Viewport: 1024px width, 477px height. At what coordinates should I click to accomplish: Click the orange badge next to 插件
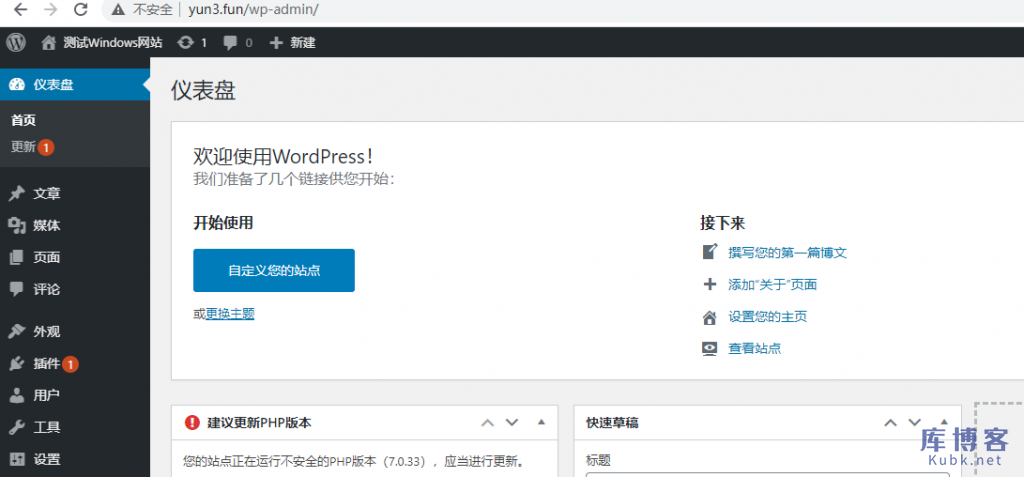point(71,364)
